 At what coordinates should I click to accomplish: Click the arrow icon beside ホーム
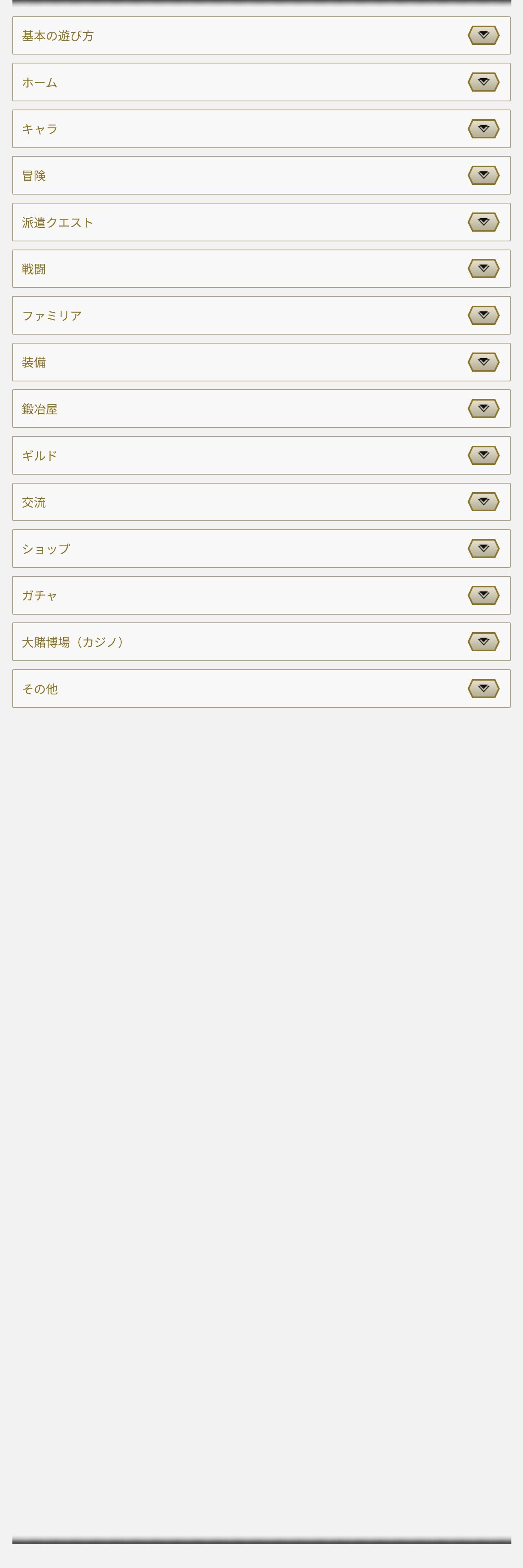[x=483, y=81]
